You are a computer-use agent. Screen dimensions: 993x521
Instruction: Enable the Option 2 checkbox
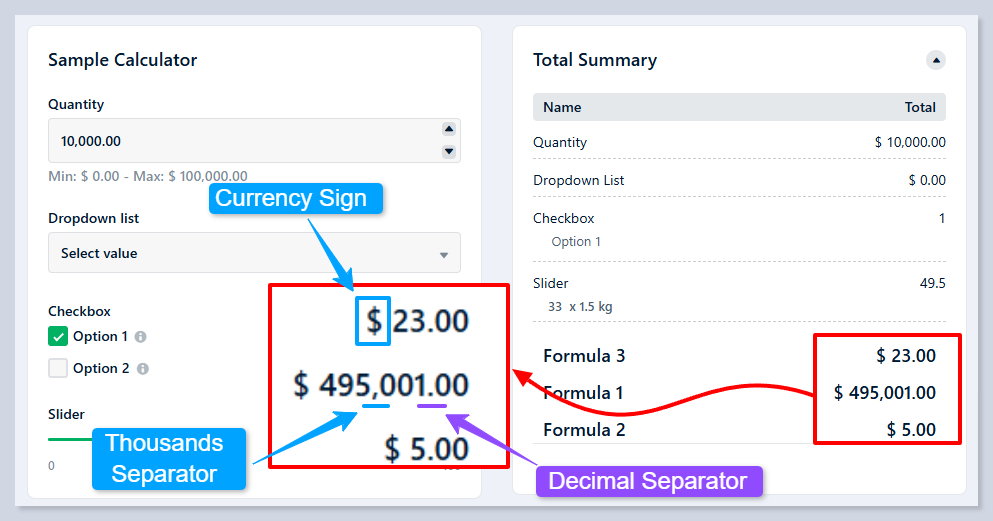[x=58, y=368]
